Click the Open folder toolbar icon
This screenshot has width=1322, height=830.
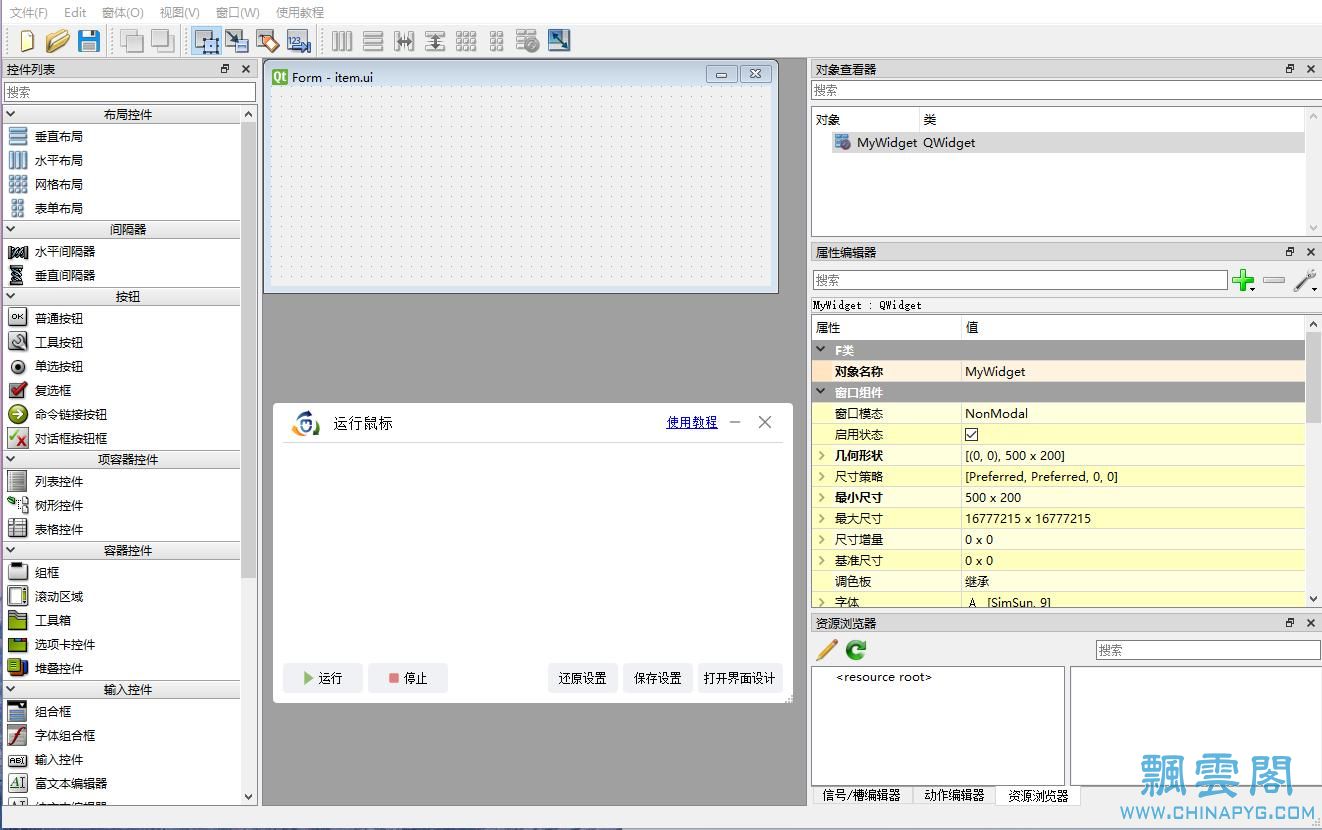(57, 41)
